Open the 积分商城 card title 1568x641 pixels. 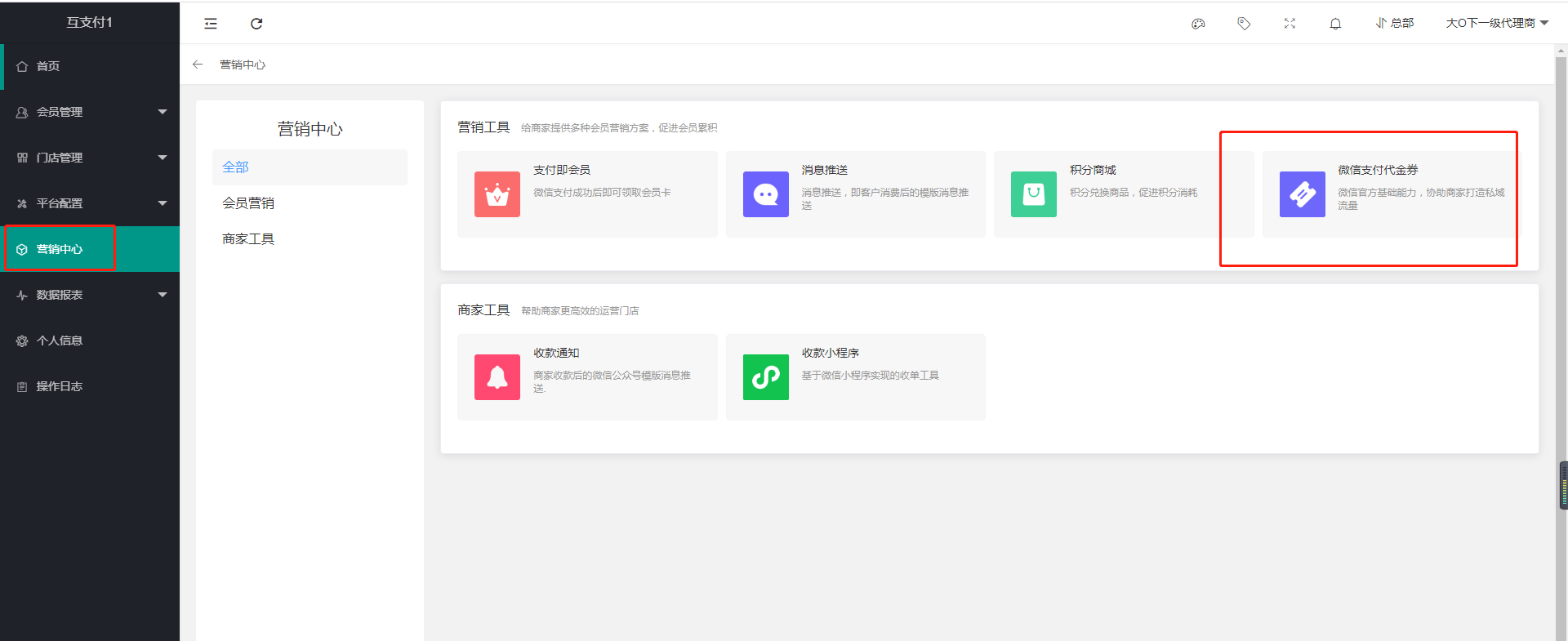point(1093,170)
